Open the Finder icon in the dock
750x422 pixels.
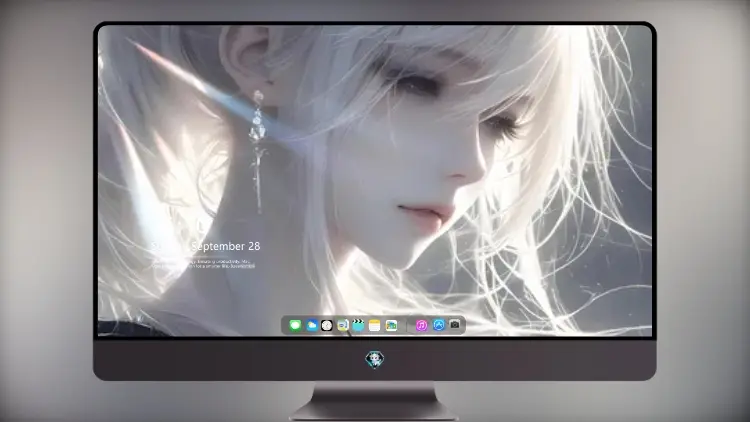tap(342, 325)
